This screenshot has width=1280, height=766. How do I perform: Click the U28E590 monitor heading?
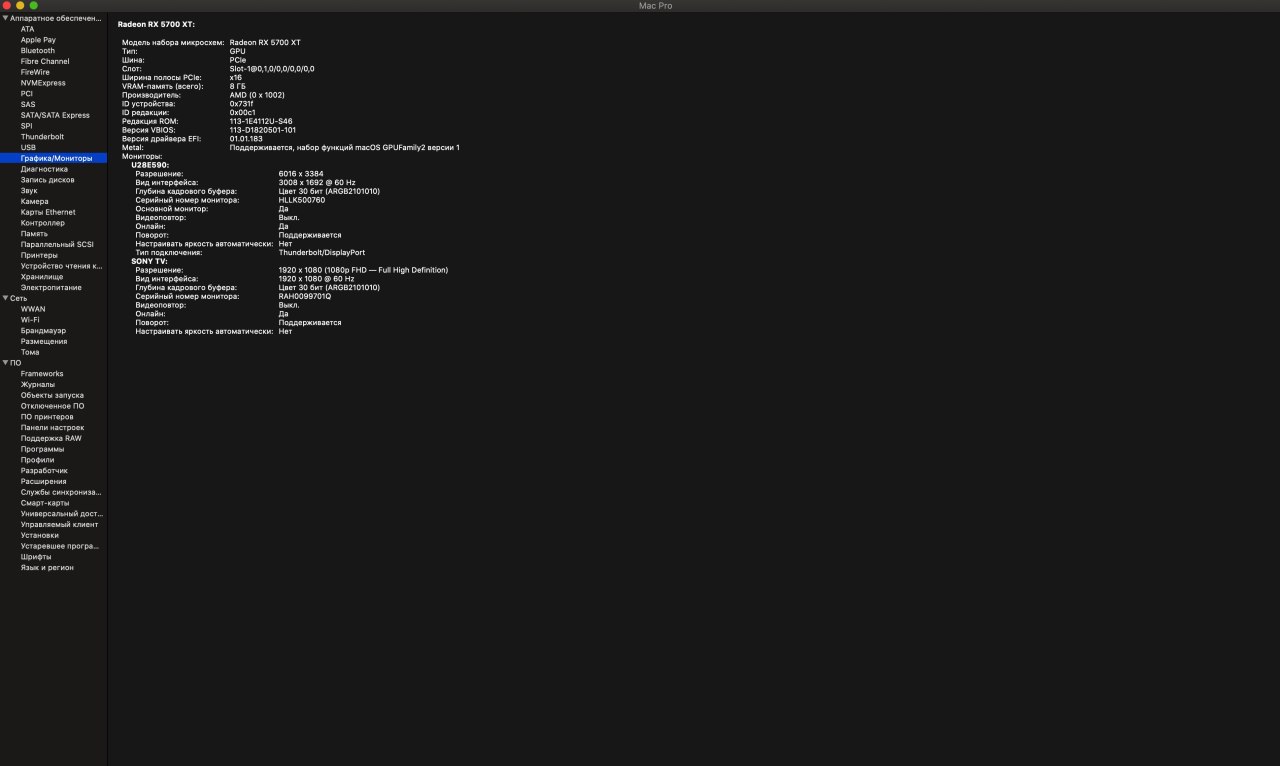[150, 165]
